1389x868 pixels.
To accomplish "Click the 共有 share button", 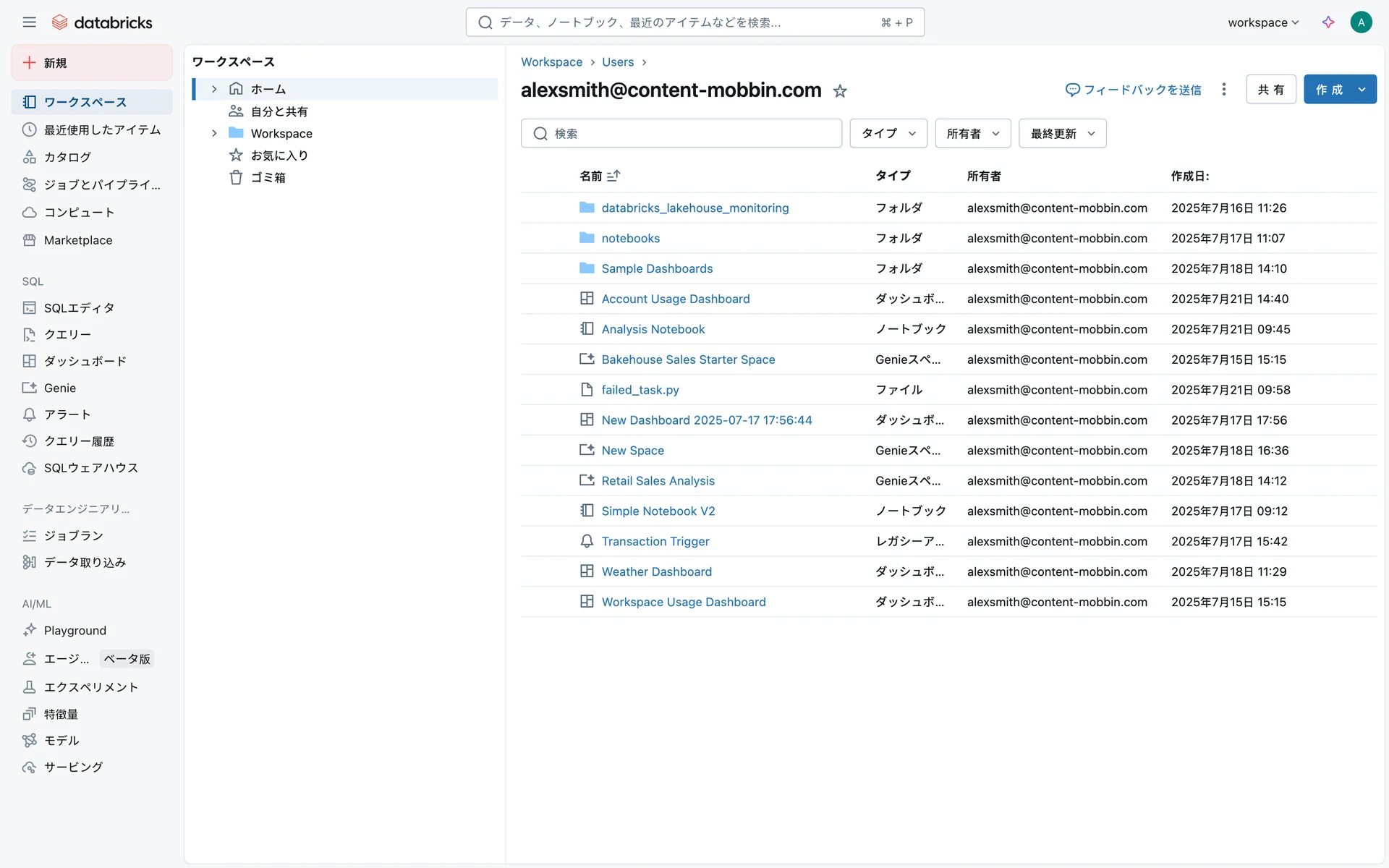I will click(1270, 90).
